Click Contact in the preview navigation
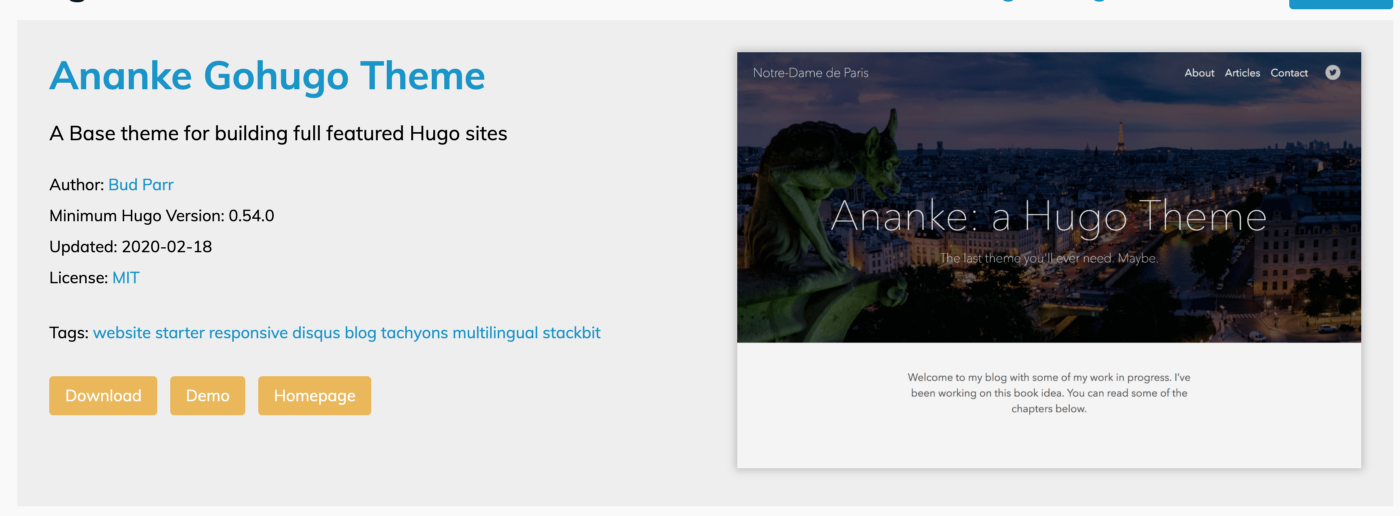Viewport: 1400px width, 516px height. [x=1289, y=73]
